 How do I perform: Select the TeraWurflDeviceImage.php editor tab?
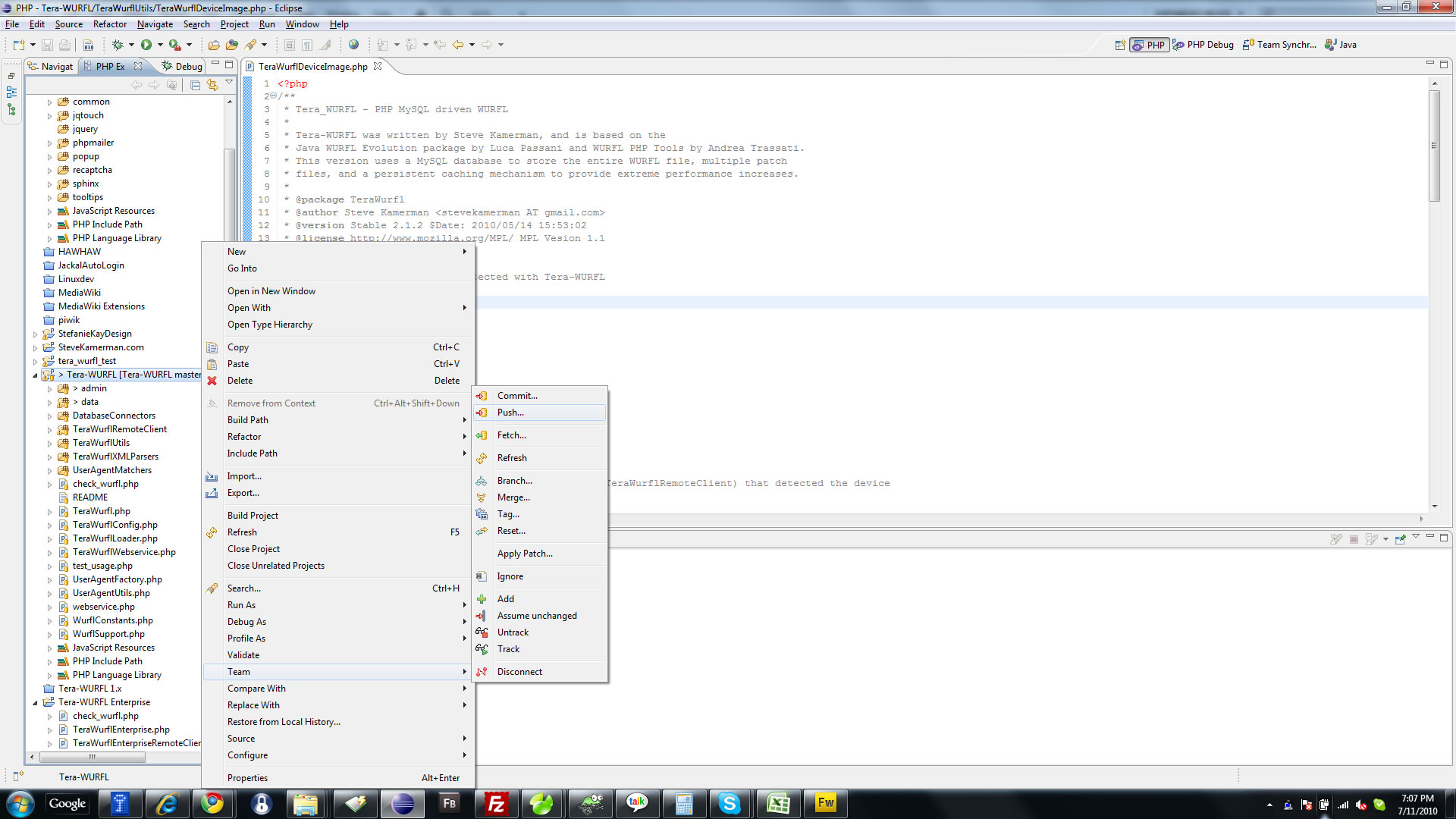312,66
